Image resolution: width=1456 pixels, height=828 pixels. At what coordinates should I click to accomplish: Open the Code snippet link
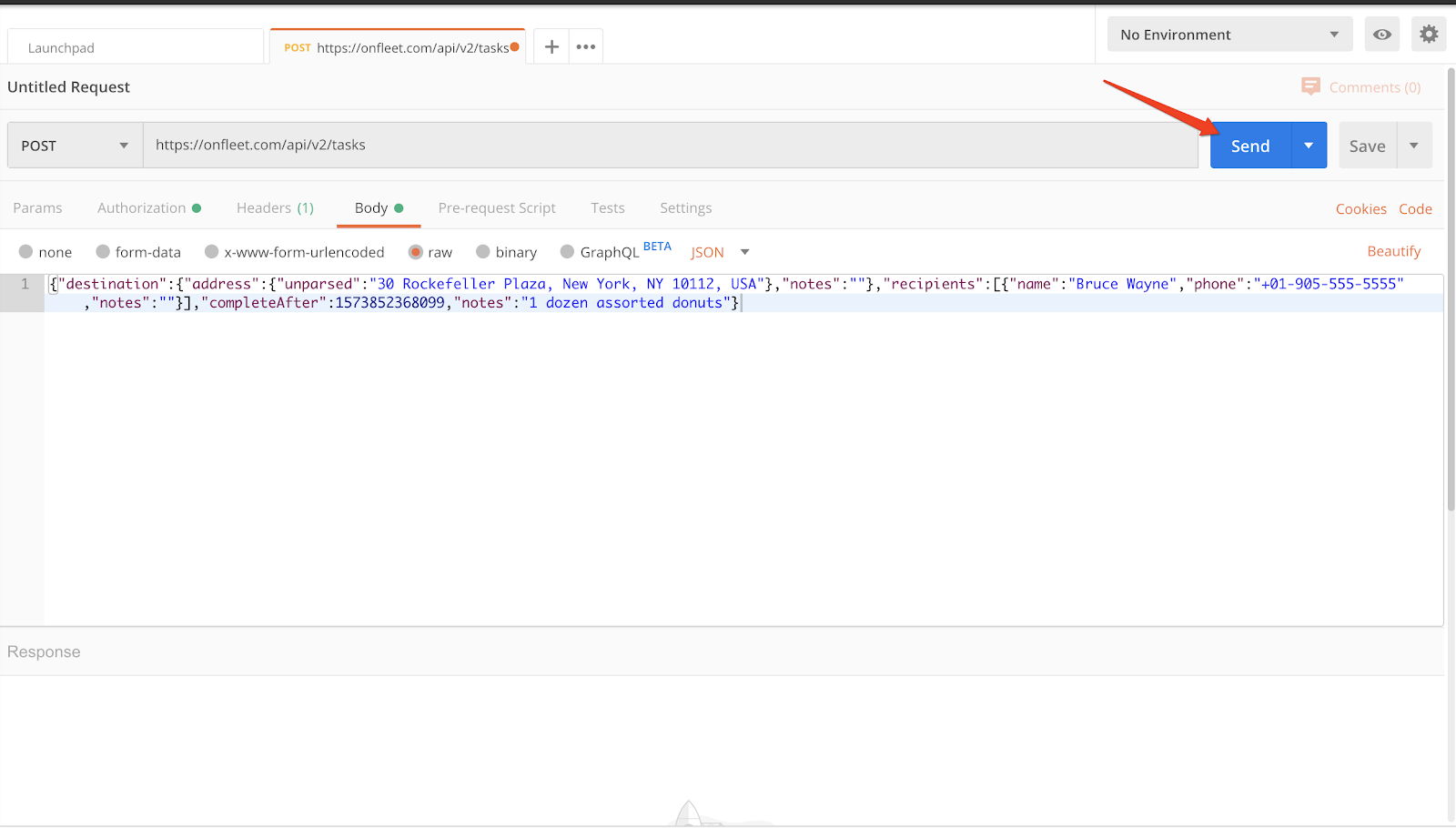[1415, 209]
